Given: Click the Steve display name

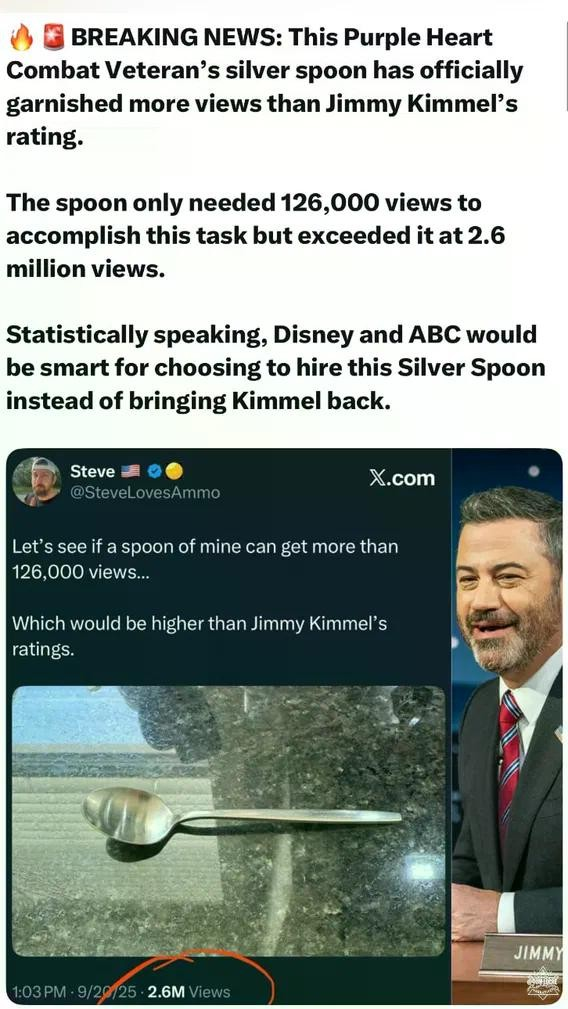Looking at the screenshot, I should [92, 471].
